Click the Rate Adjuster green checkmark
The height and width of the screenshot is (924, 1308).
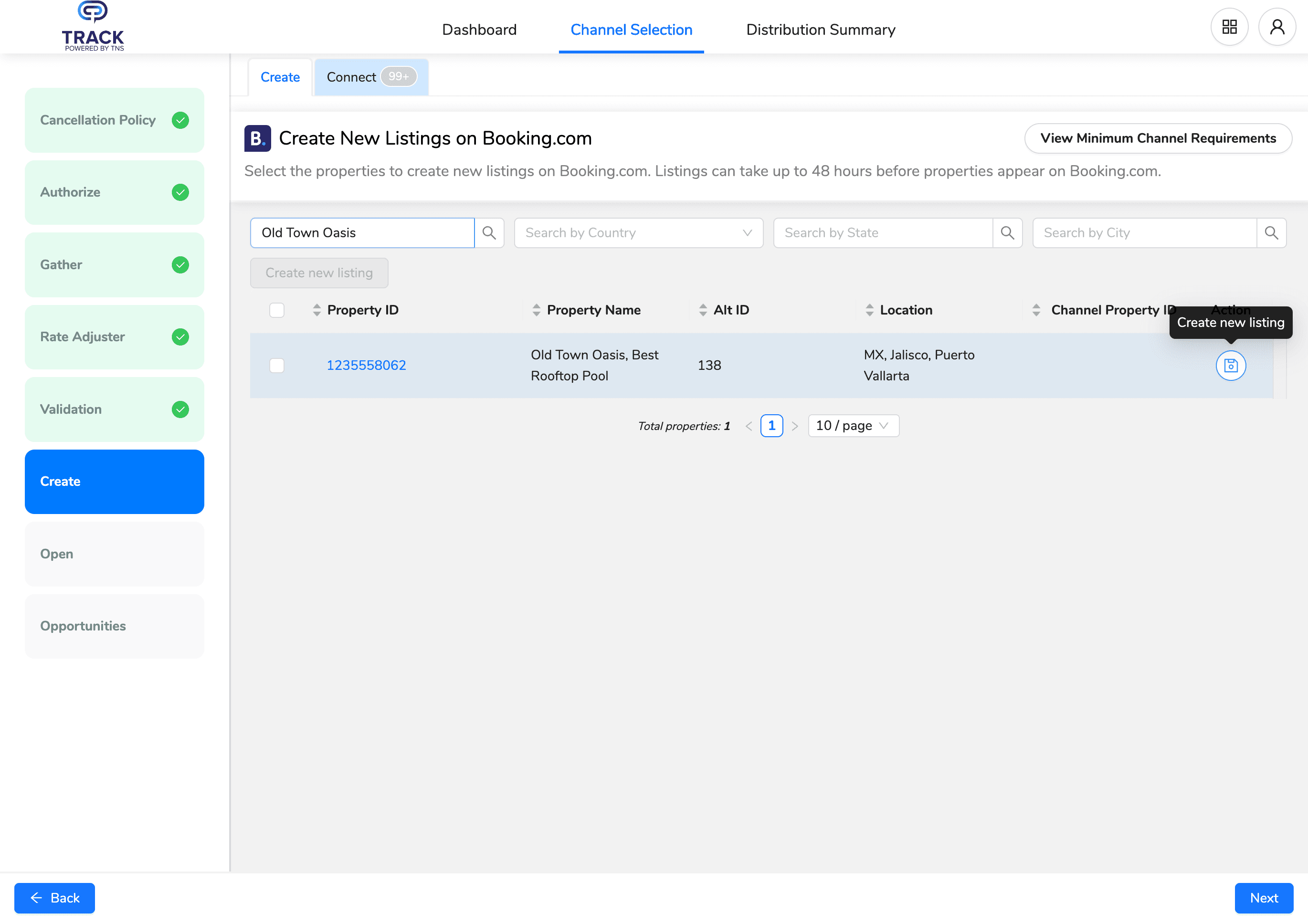click(180, 337)
